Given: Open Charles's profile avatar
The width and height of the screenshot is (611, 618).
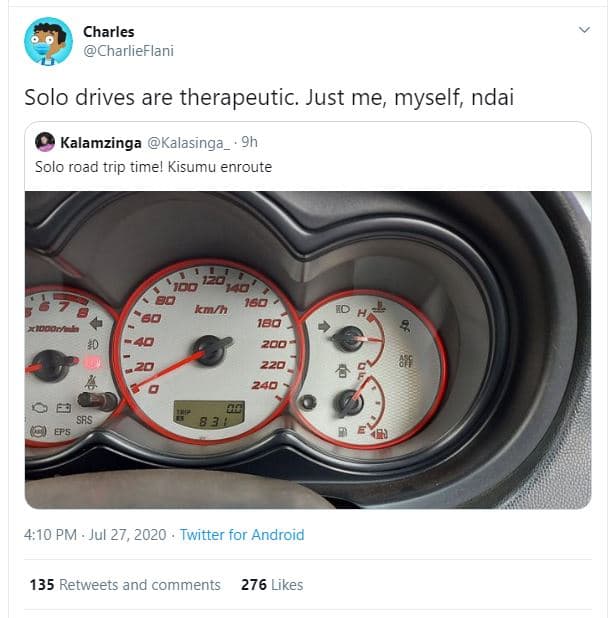Looking at the screenshot, I should (x=48, y=41).
